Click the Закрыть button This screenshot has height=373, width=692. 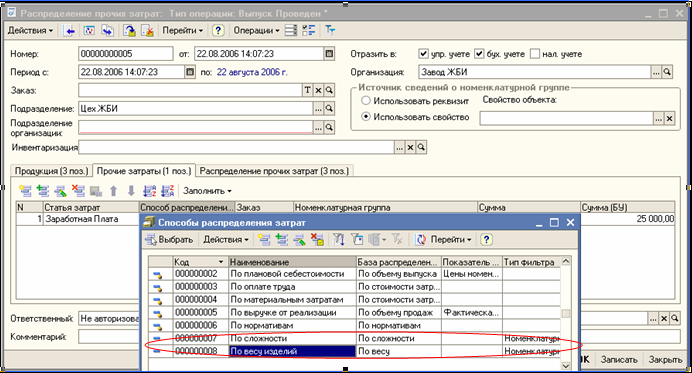pos(666,360)
